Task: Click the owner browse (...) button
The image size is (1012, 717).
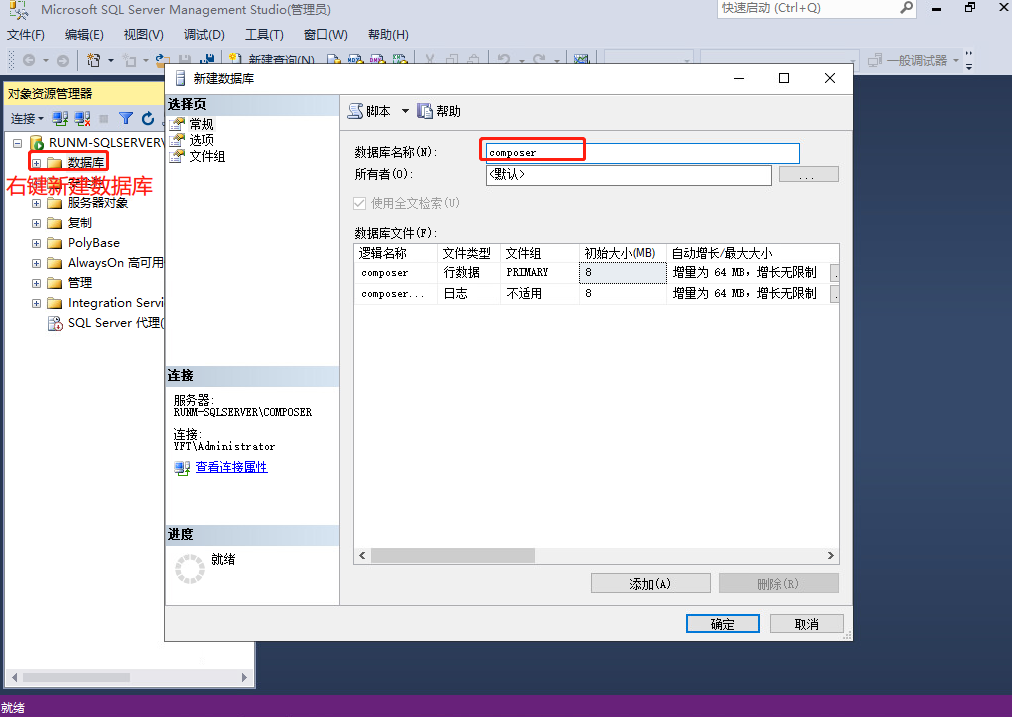Action: pos(809,174)
